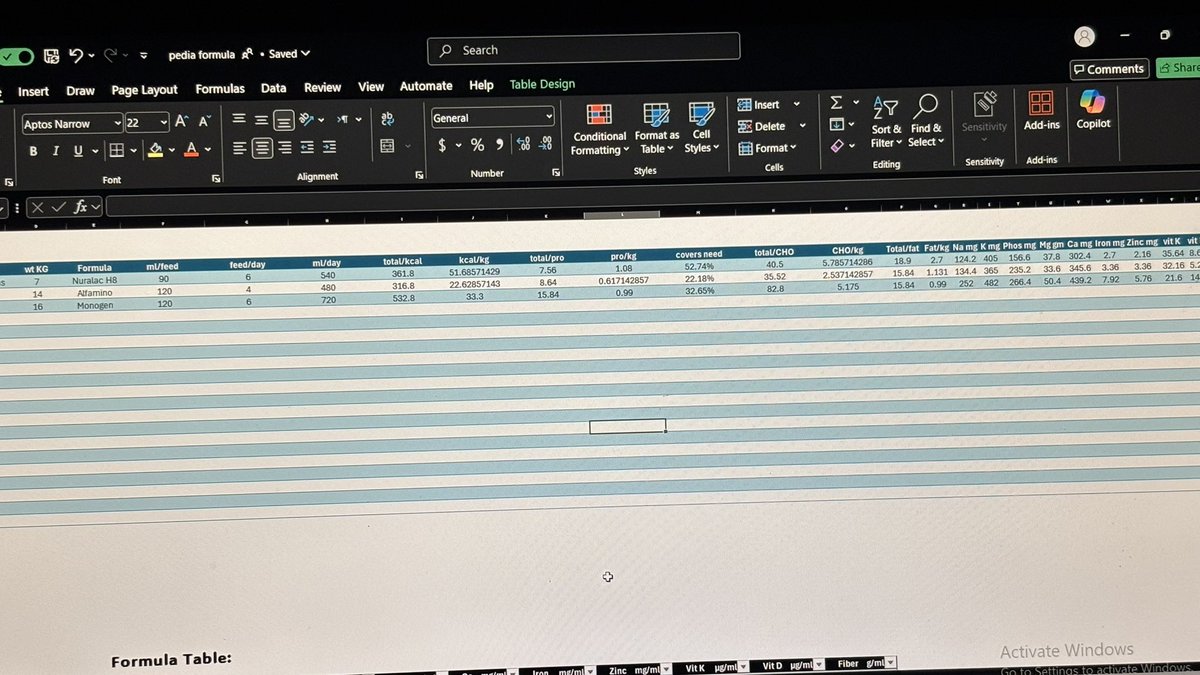Top align cell contents

tap(239, 120)
